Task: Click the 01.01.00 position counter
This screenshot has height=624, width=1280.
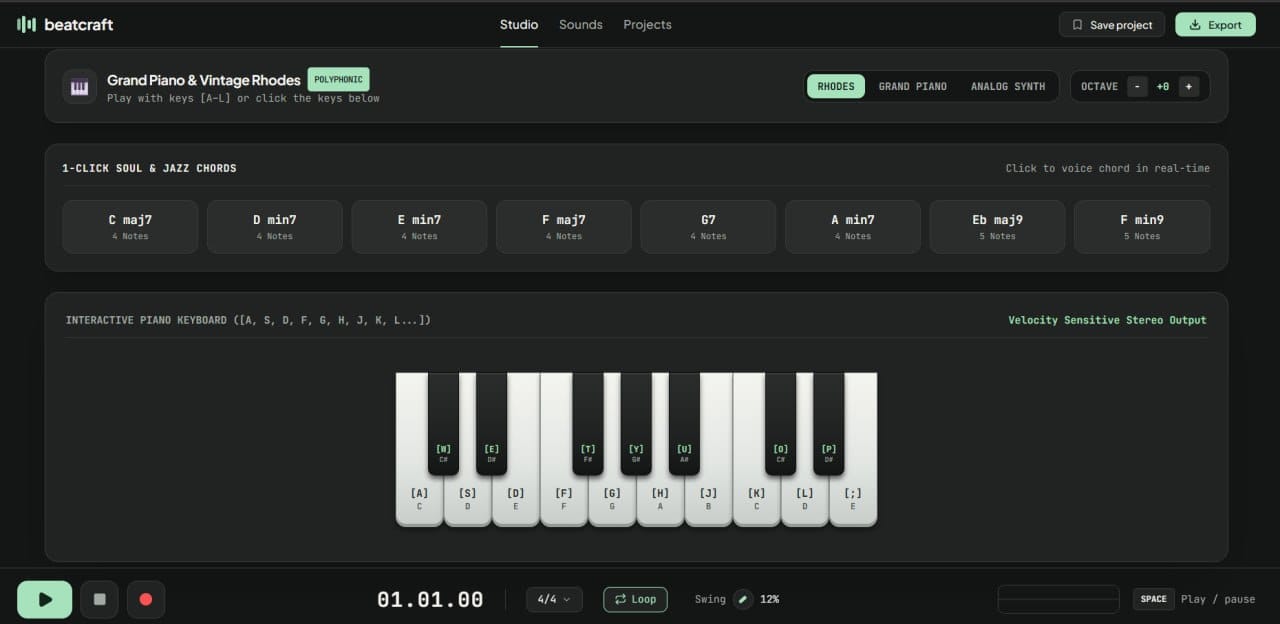Action: (430, 599)
